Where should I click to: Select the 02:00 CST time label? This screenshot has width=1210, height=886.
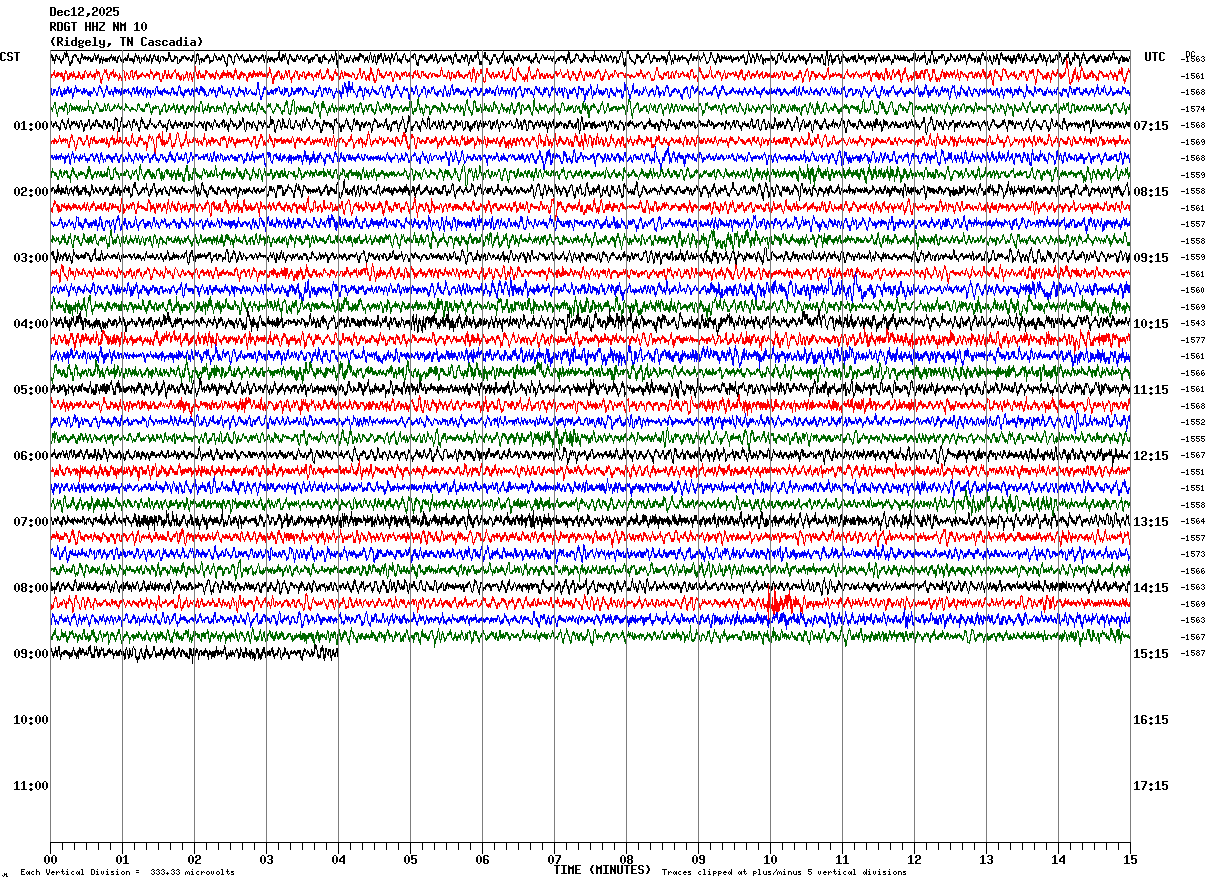click(x=30, y=192)
